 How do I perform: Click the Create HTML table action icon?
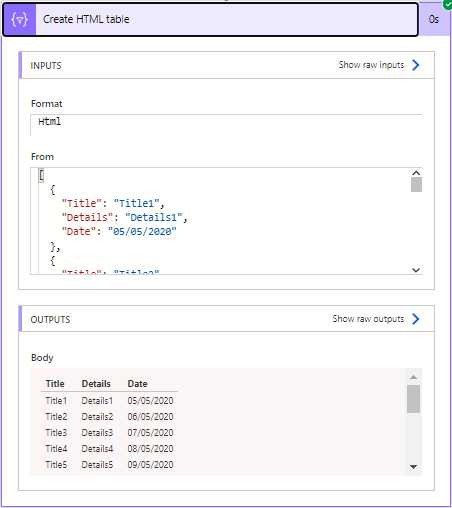tap(19, 19)
